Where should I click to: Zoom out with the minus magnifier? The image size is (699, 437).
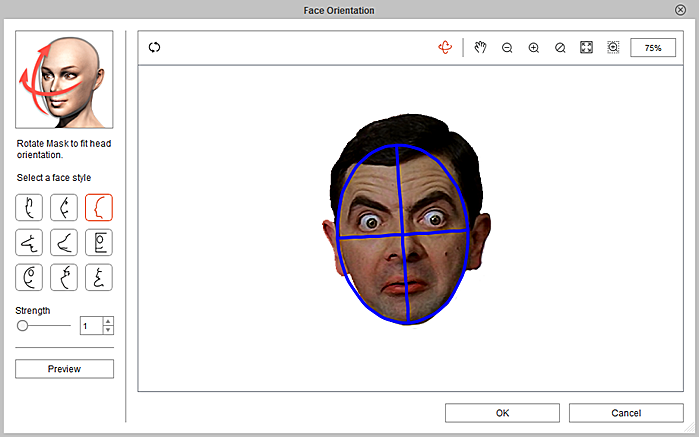[x=507, y=48]
